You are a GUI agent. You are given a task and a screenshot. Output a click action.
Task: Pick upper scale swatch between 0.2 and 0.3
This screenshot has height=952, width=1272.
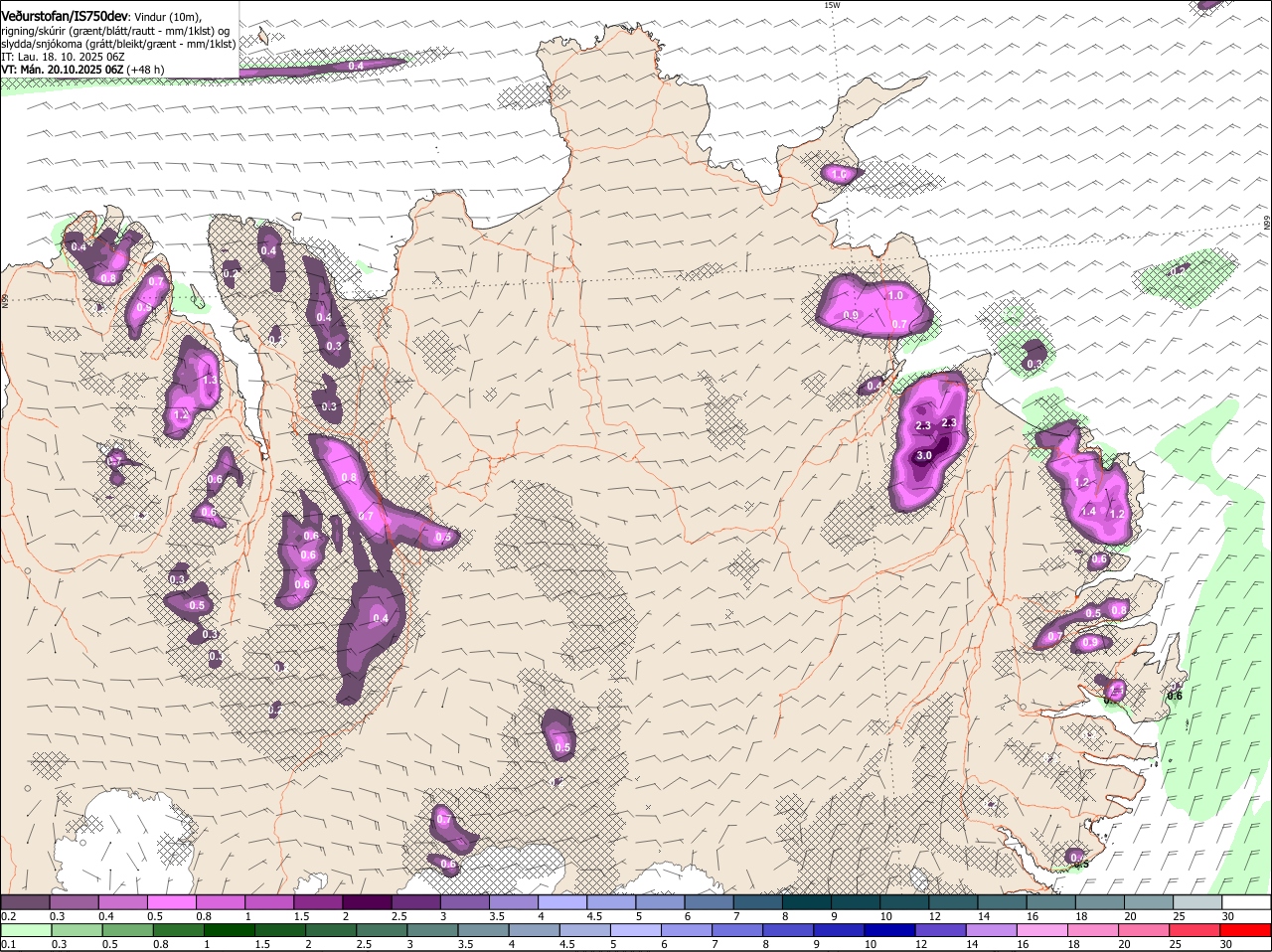pos(25,901)
